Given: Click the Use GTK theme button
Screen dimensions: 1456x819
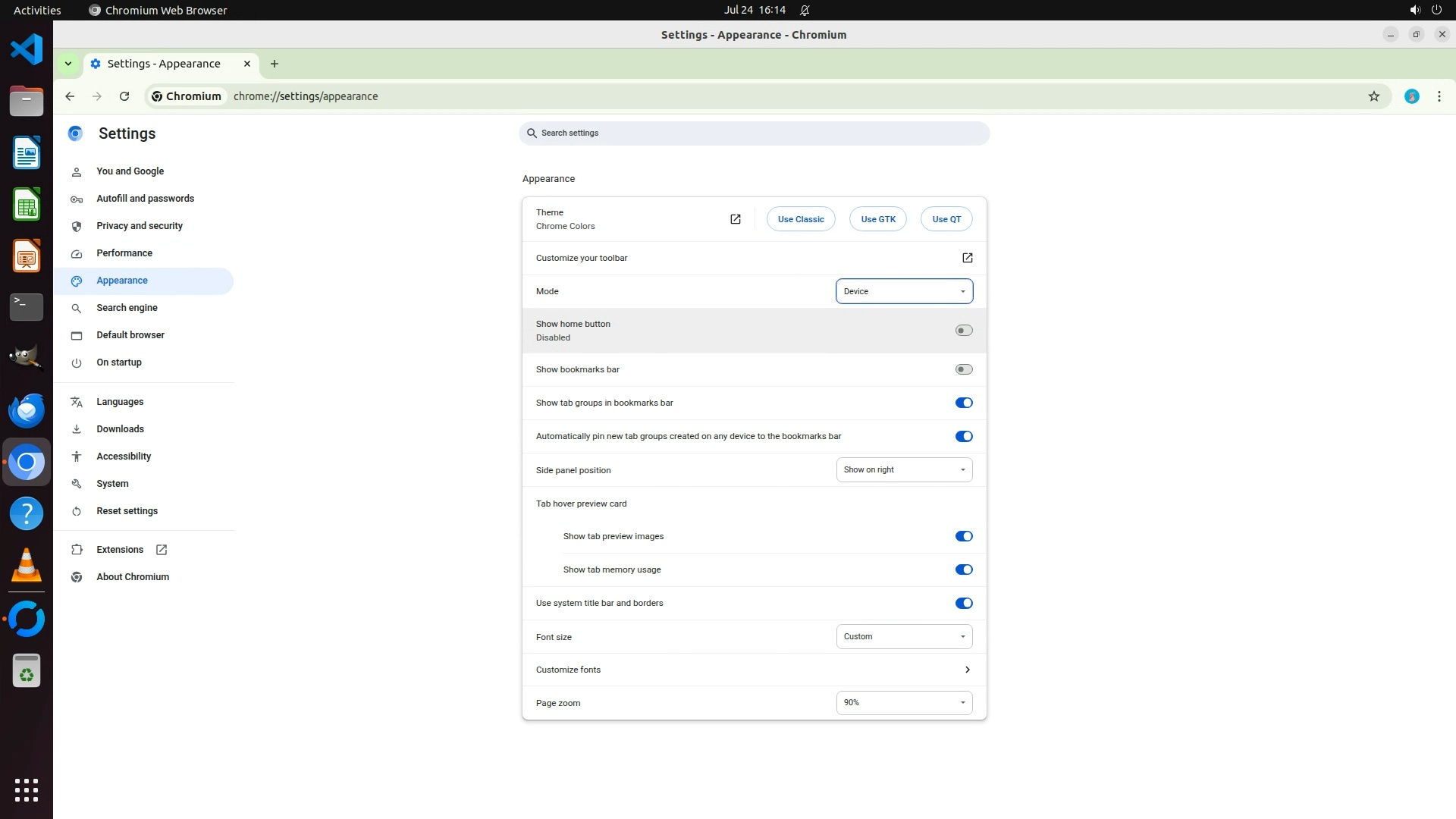Looking at the screenshot, I should pyautogui.click(x=877, y=219).
